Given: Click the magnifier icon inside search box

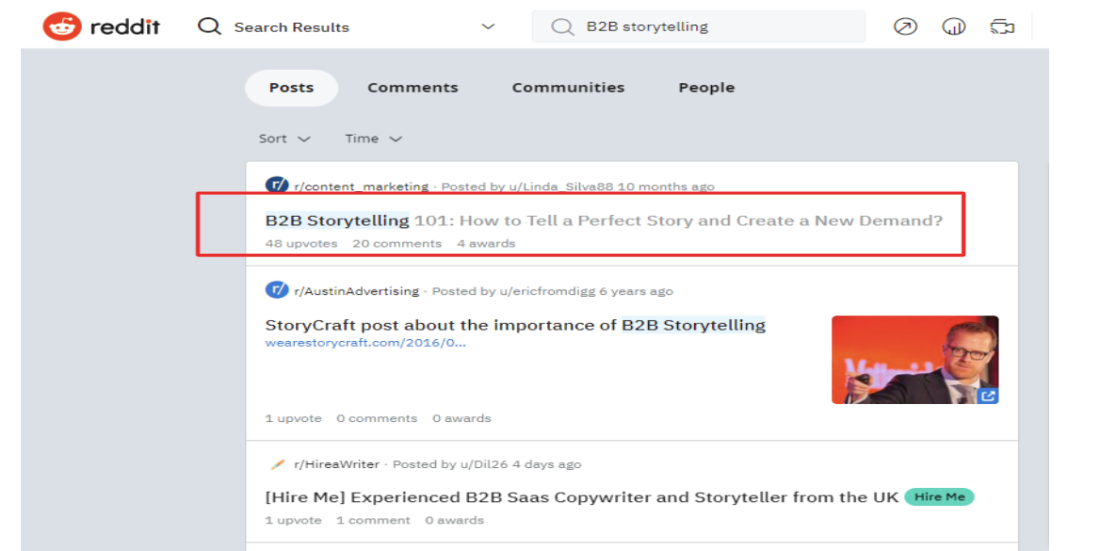Looking at the screenshot, I should 562,27.
